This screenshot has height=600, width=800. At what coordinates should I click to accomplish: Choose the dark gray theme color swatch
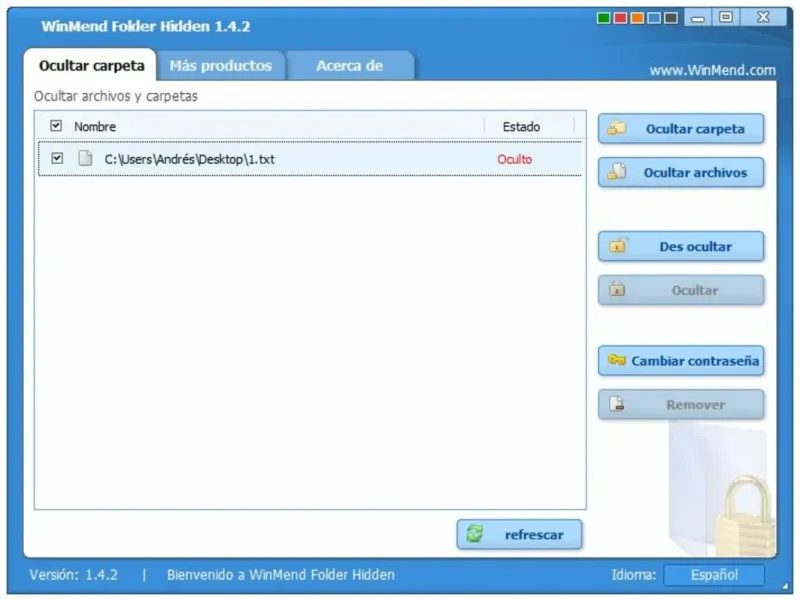tap(671, 18)
